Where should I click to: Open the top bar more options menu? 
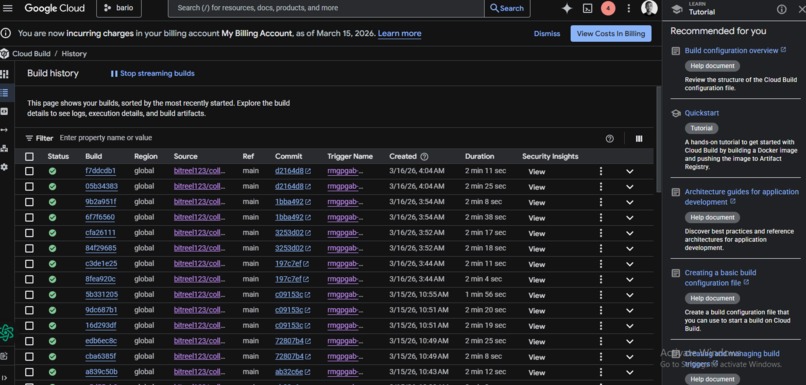(629, 8)
